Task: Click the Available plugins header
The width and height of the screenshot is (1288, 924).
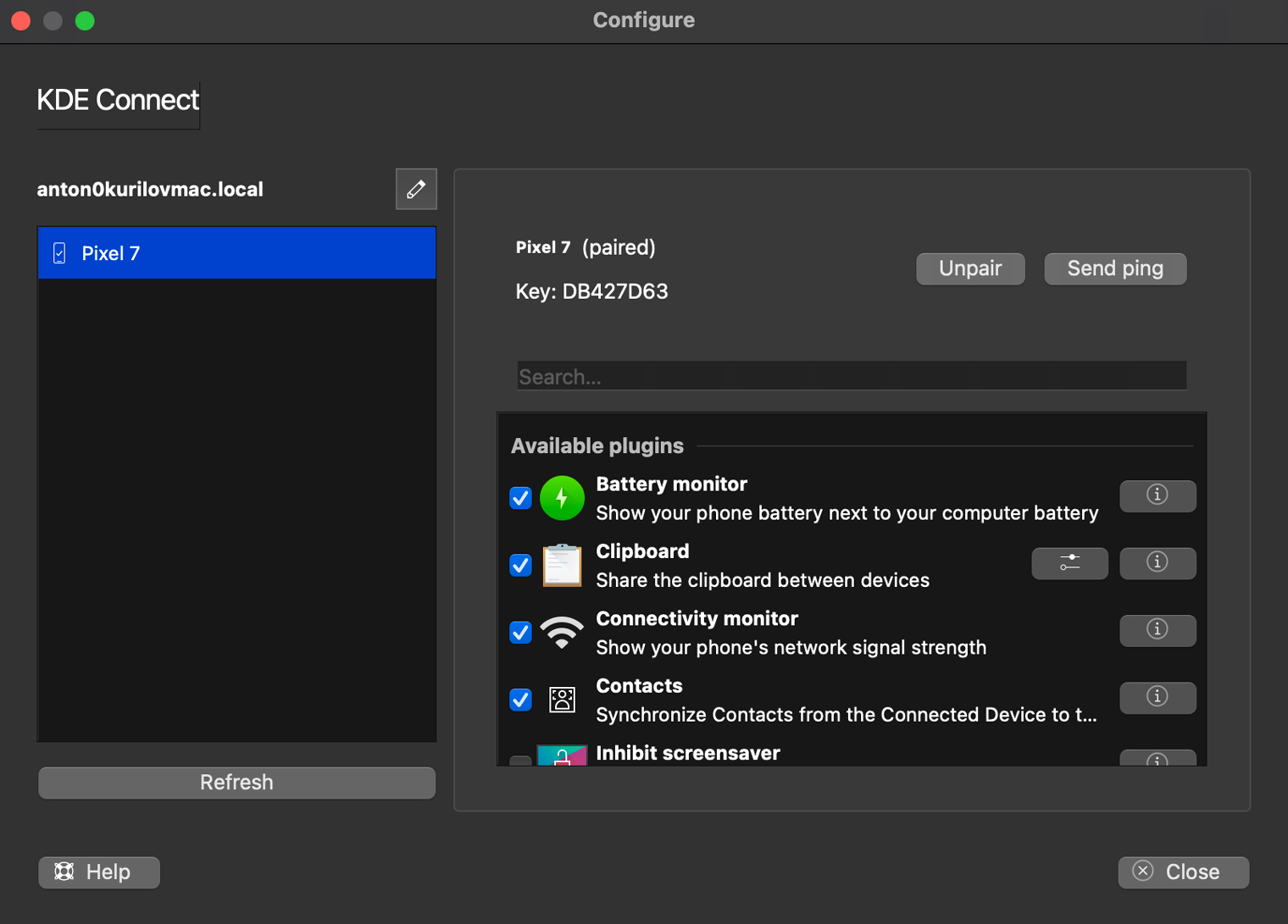Action: click(597, 445)
